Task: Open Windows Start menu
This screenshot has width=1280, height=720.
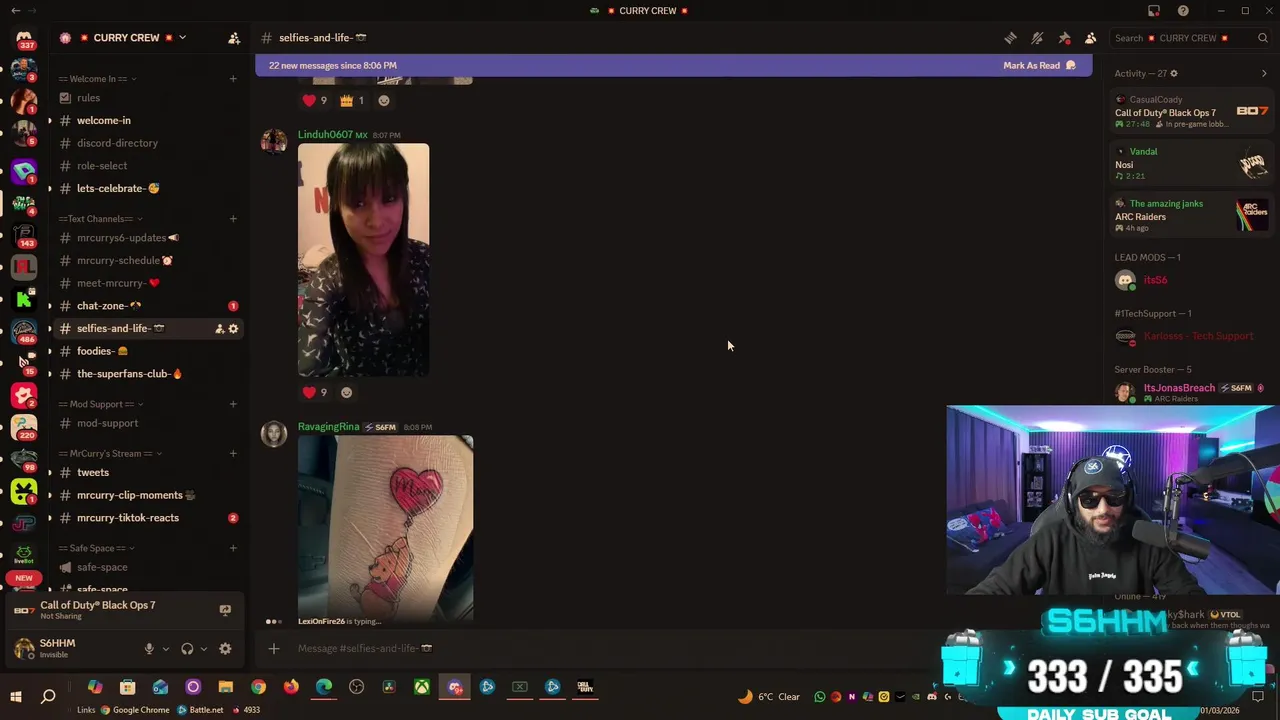Action: tap(16, 696)
